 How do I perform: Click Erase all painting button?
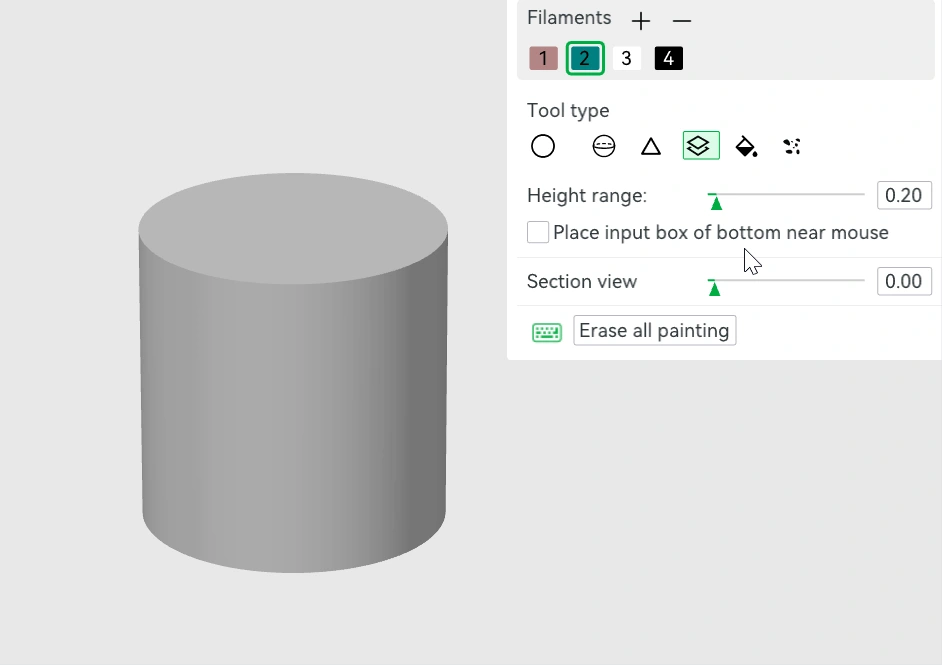[x=655, y=330]
